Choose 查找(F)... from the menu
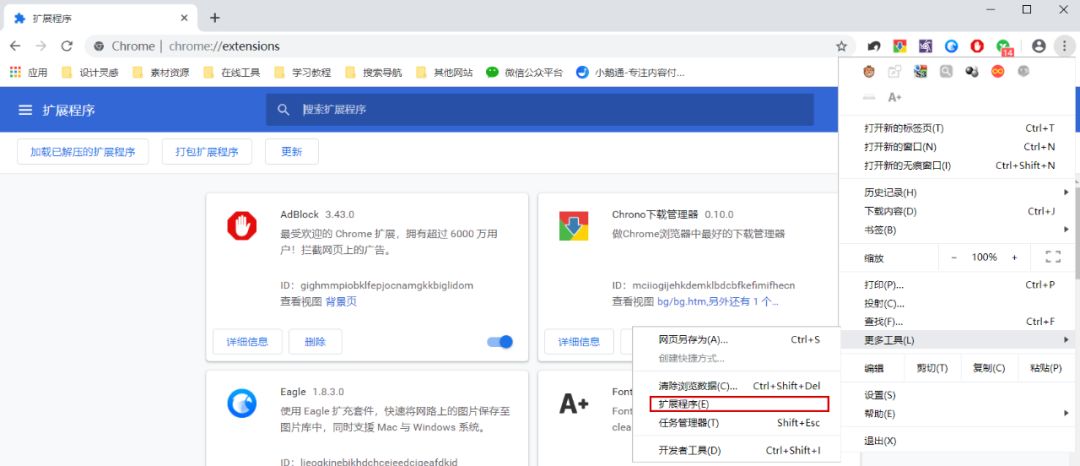 (x=957, y=321)
